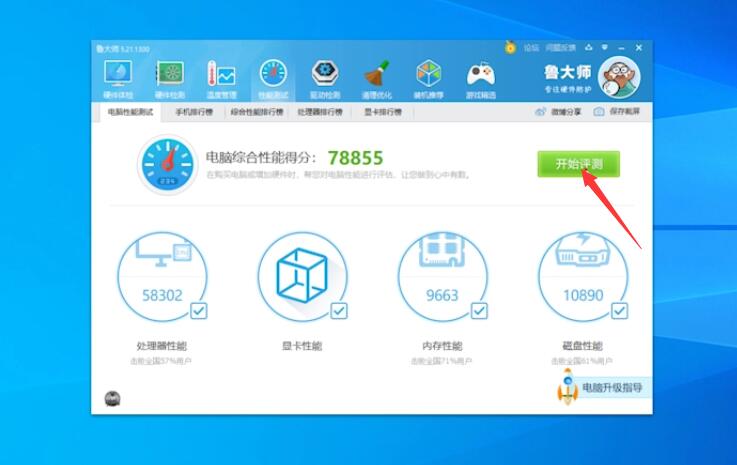Switch to the 处理器排行榜 tab

pyautogui.click(x=320, y=112)
